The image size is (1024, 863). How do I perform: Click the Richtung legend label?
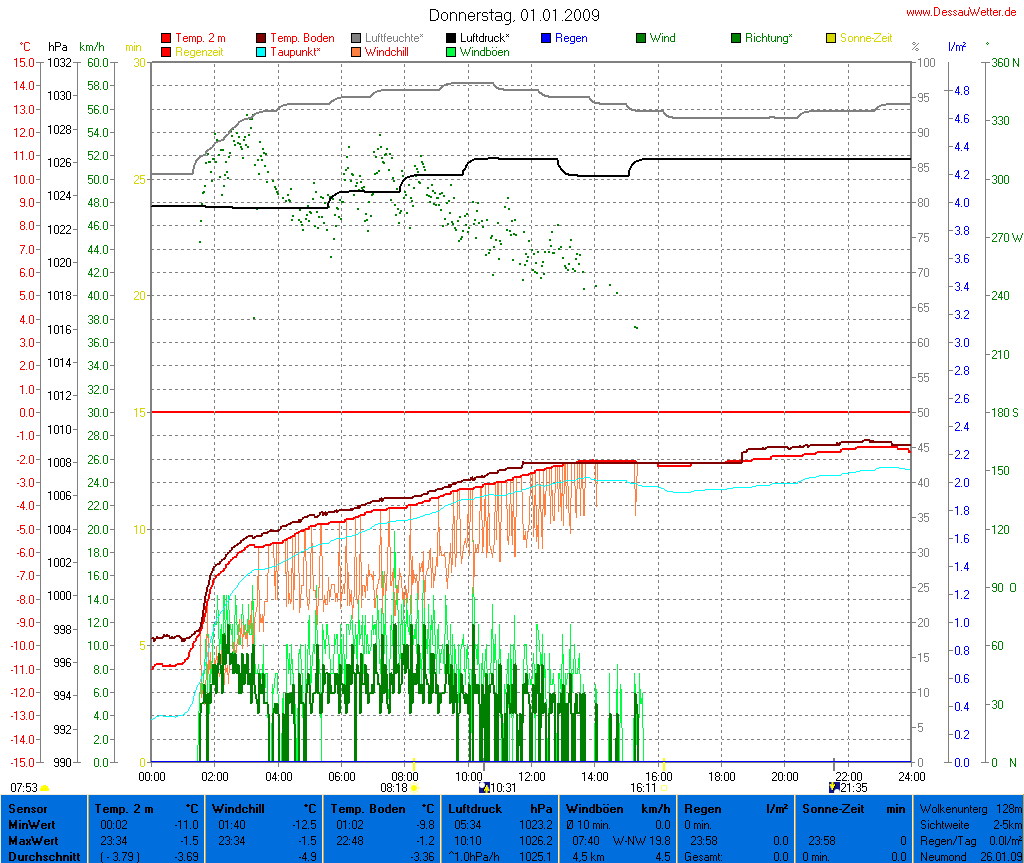coord(769,38)
